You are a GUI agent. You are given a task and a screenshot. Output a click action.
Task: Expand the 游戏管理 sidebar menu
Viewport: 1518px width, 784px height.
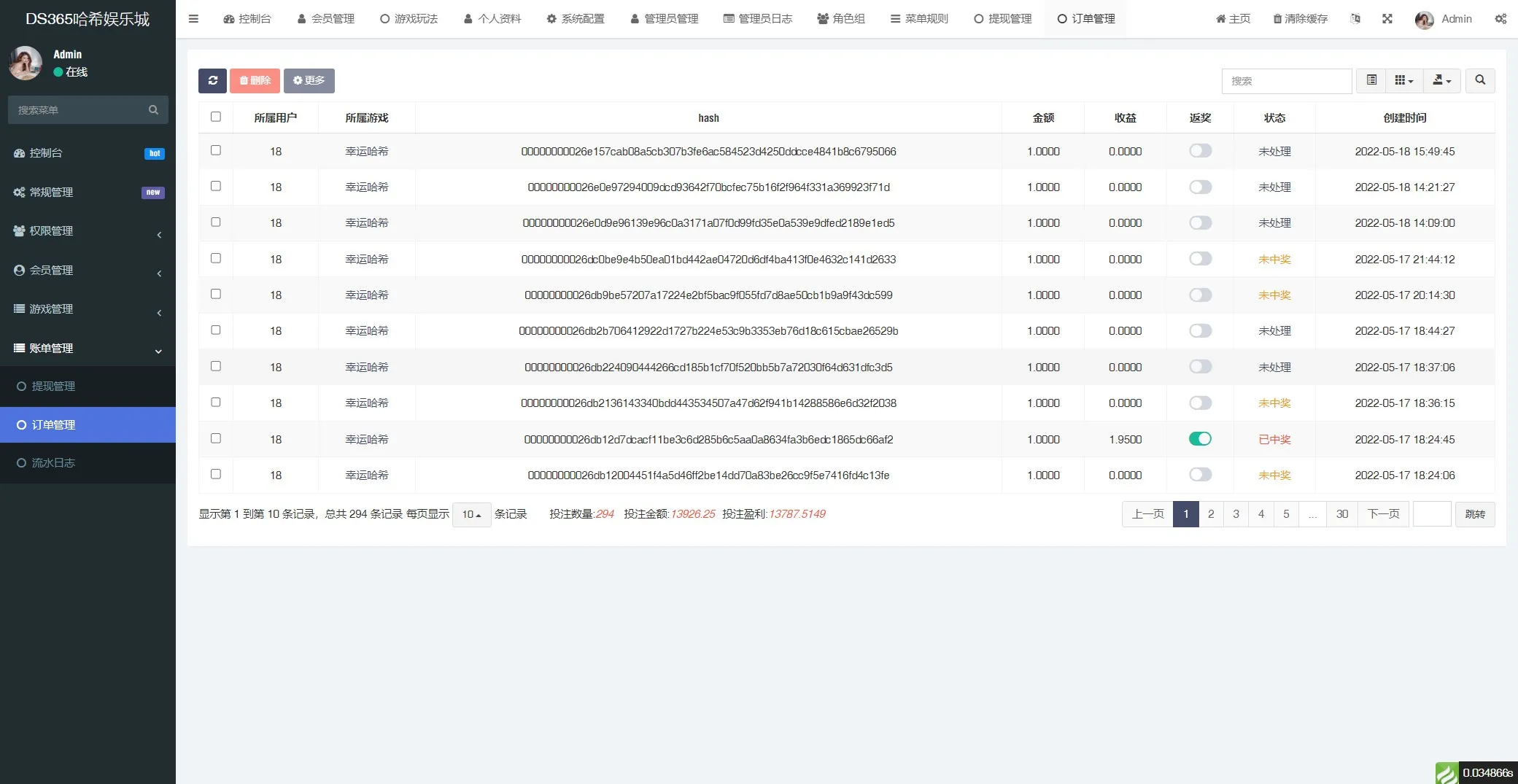click(x=87, y=308)
